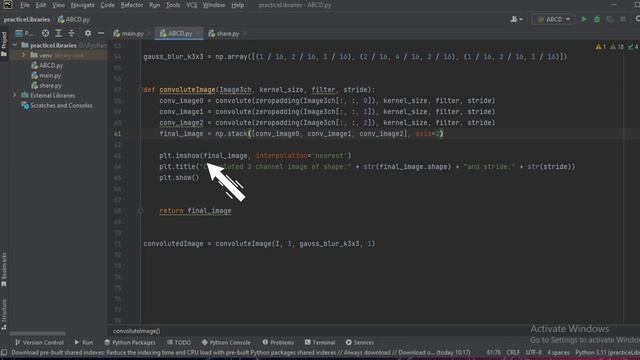
Task: Click the convoluteImage() breadcrumb below editor
Action: click(136, 331)
